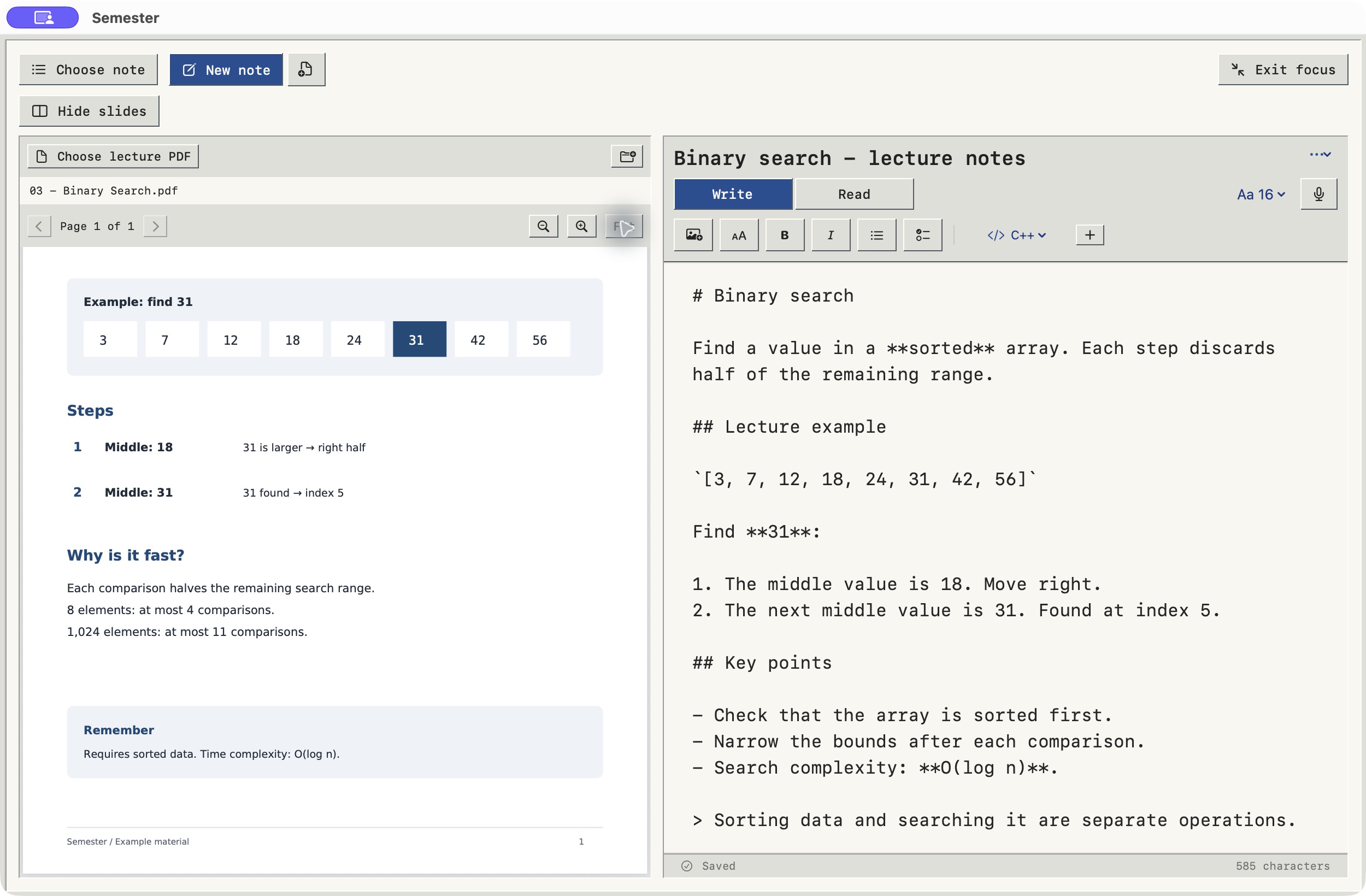This screenshot has height=896, width=1366.
Task: Click the plus button in editor toolbar
Action: coord(1090,235)
